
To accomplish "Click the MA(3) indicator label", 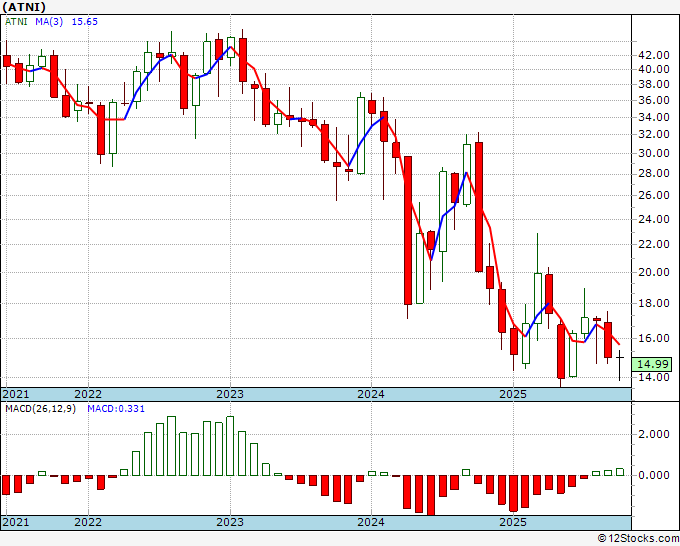I will pyautogui.click(x=49, y=22).
